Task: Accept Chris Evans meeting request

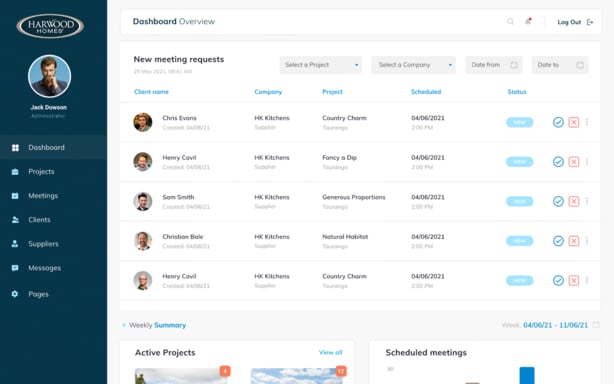Action: pyautogui.click(x=558, y=122)
